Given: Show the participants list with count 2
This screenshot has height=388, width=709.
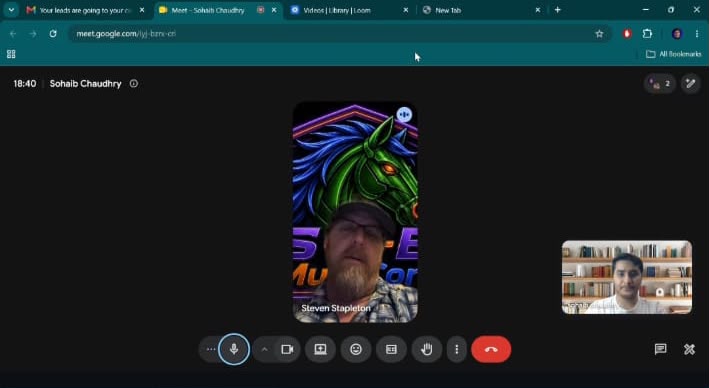Looking at the screenshot, I should coord(660,83).
